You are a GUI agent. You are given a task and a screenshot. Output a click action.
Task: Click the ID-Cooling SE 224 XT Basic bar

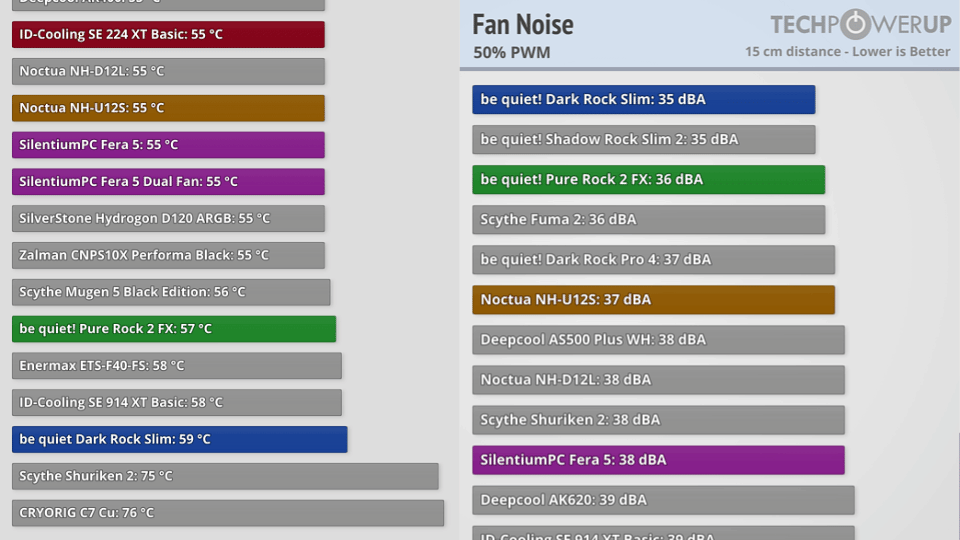point(168,35)
